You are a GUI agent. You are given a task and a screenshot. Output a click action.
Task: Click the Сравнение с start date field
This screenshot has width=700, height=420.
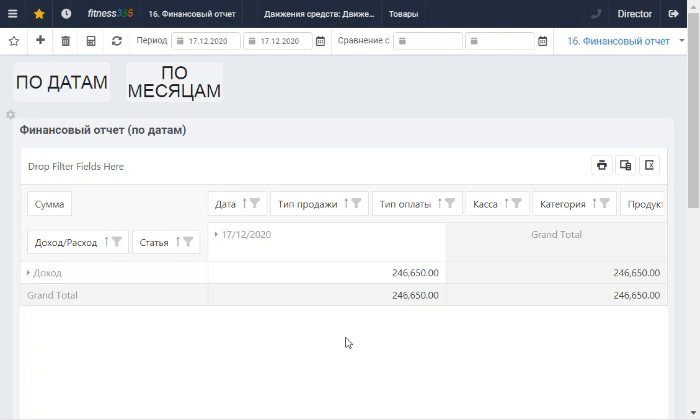click(x=428, y=41)
